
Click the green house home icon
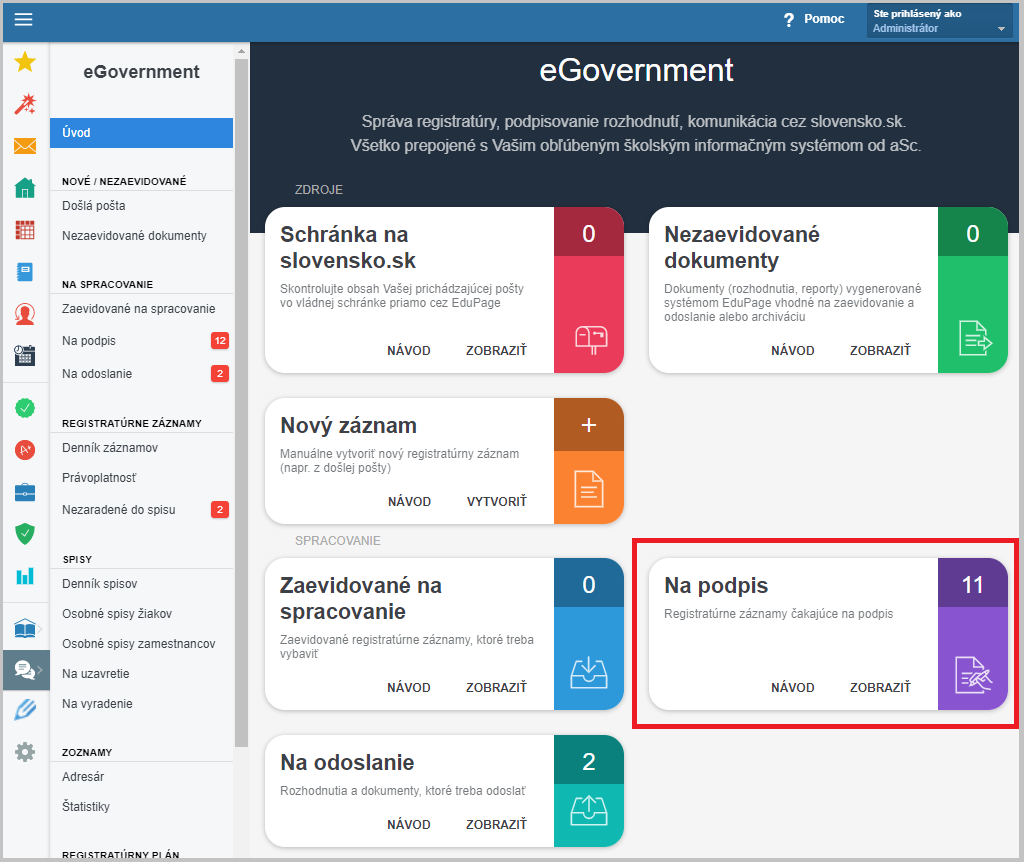[x=25, y=188]
